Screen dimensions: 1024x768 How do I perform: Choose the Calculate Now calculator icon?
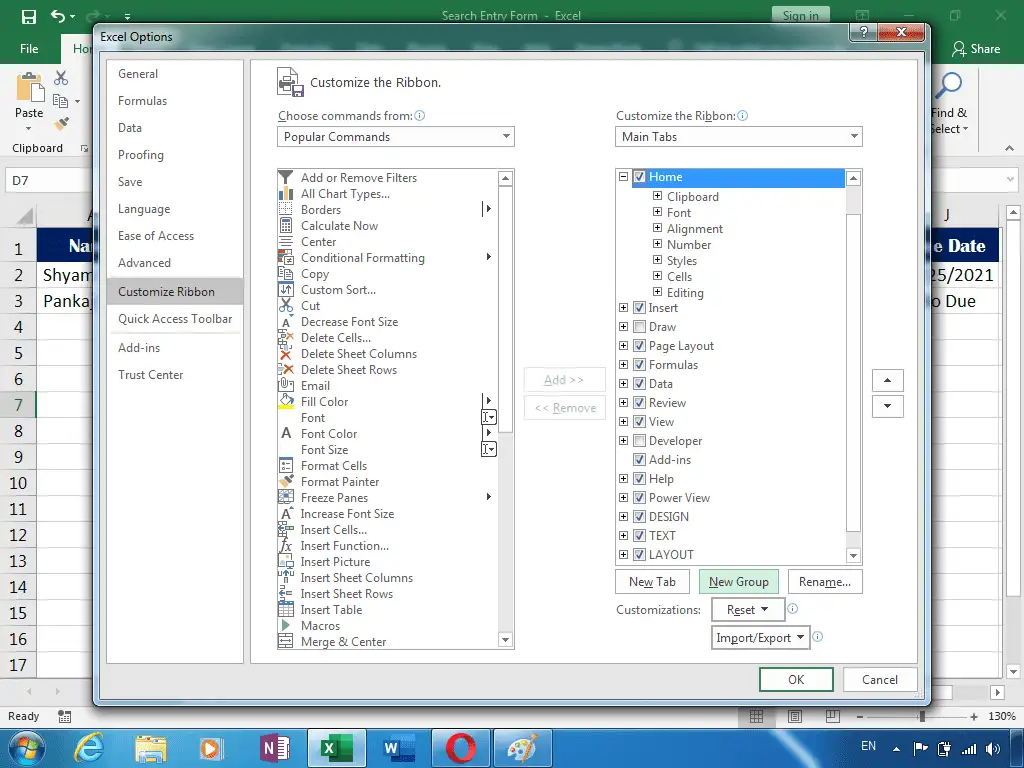tap(285, 225)
